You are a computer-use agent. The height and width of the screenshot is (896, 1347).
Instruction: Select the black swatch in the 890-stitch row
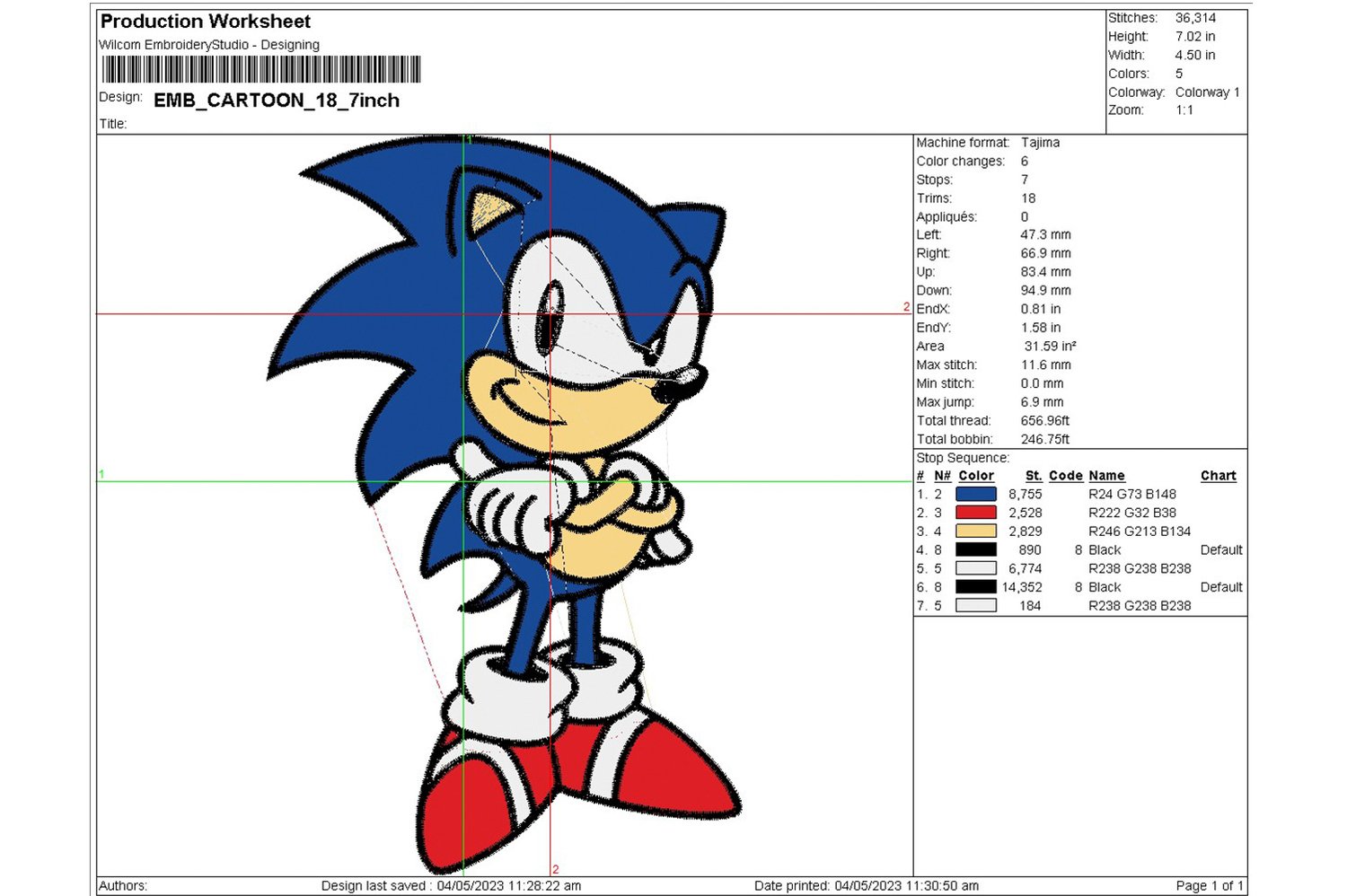click(976, 549)
